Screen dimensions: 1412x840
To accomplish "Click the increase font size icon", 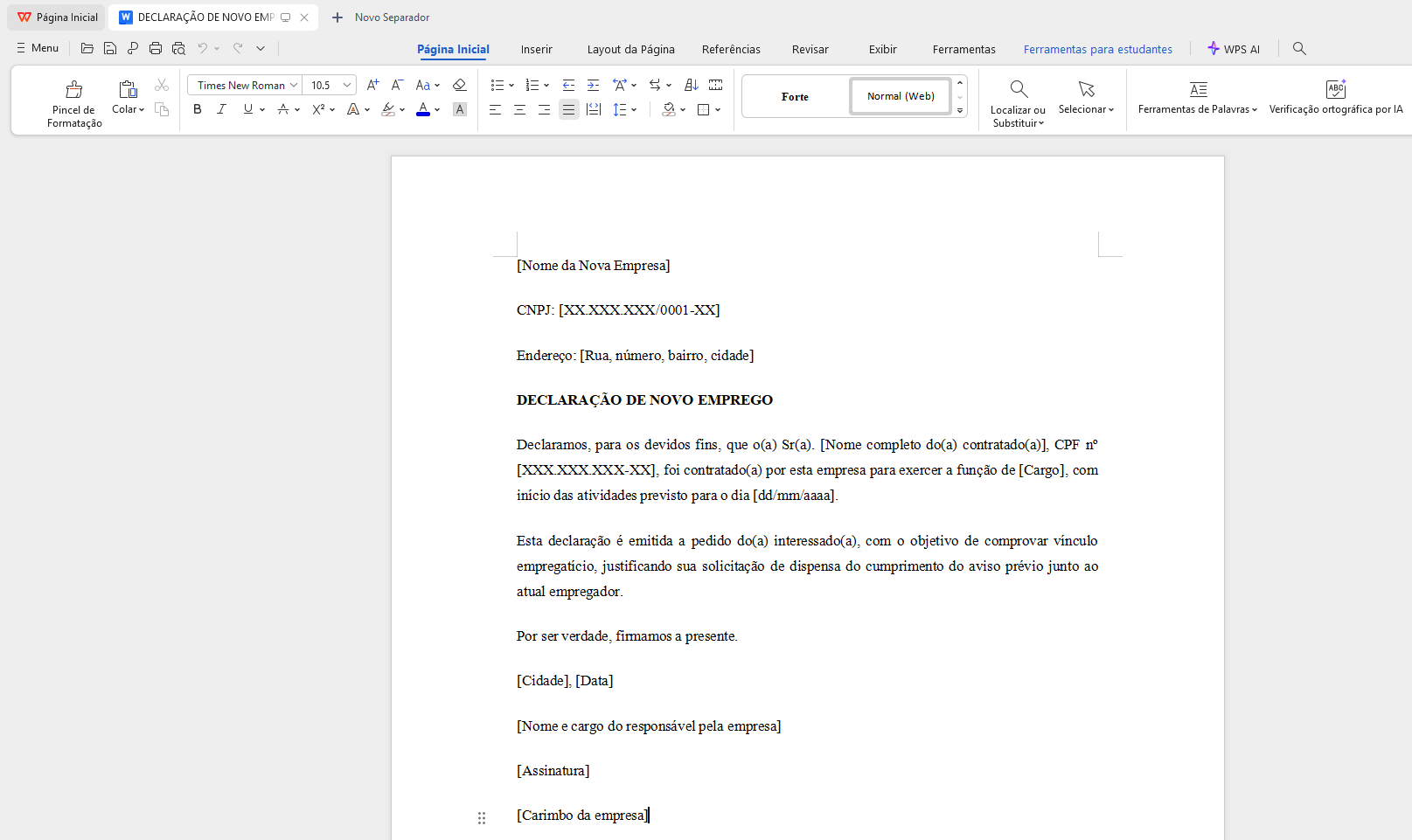I will (372, 85).
